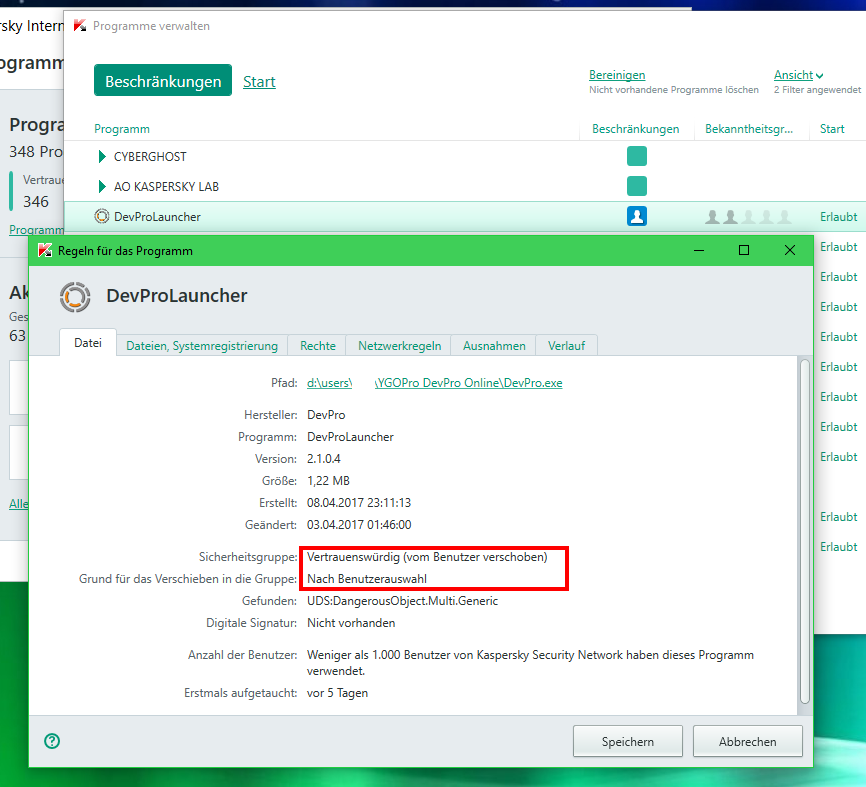The image size is (866, 787).
Task: Click the 2 Filter angewendet label
Action: point(817,89)
